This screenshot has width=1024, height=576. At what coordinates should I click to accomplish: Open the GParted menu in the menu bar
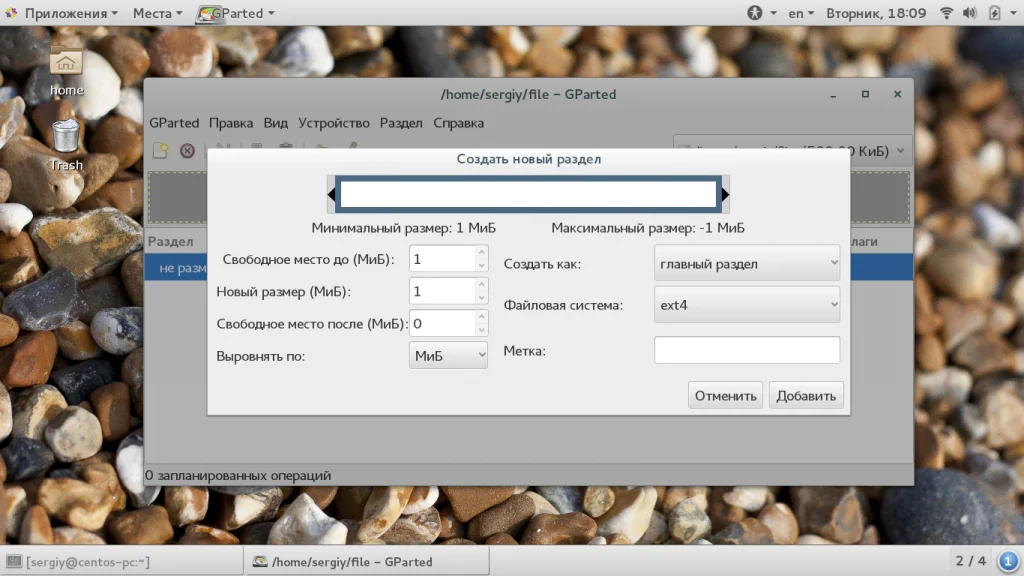click(174, 123)
